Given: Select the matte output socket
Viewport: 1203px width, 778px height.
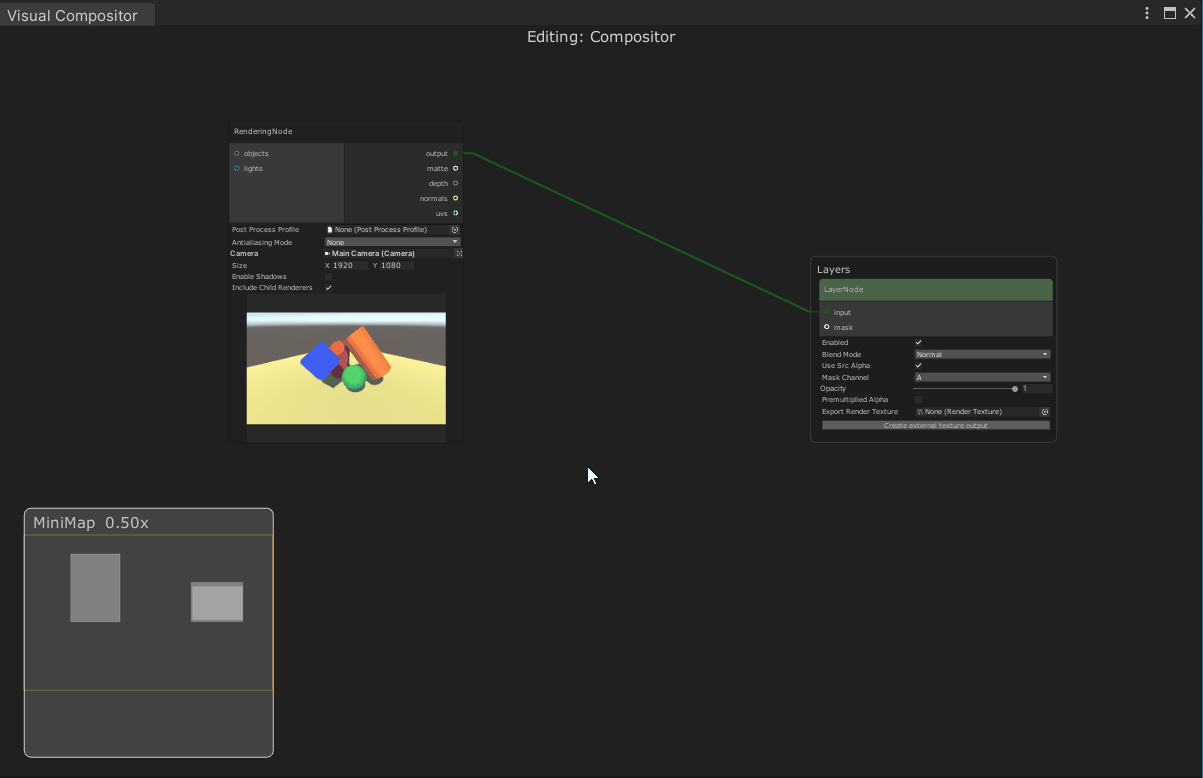Looking at the screenshot, I should 457,168.
